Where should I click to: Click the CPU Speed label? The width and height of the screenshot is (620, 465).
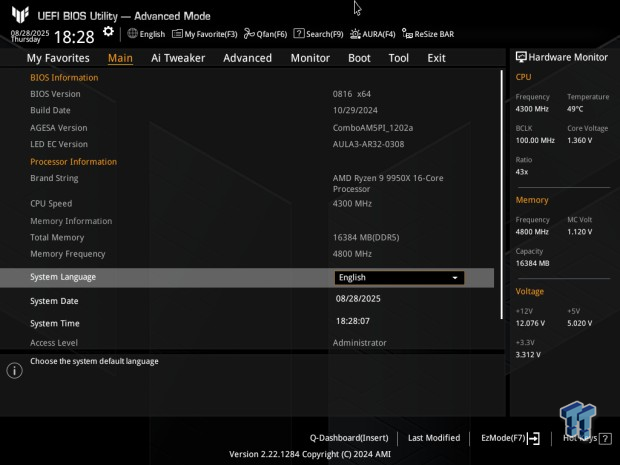51,204
